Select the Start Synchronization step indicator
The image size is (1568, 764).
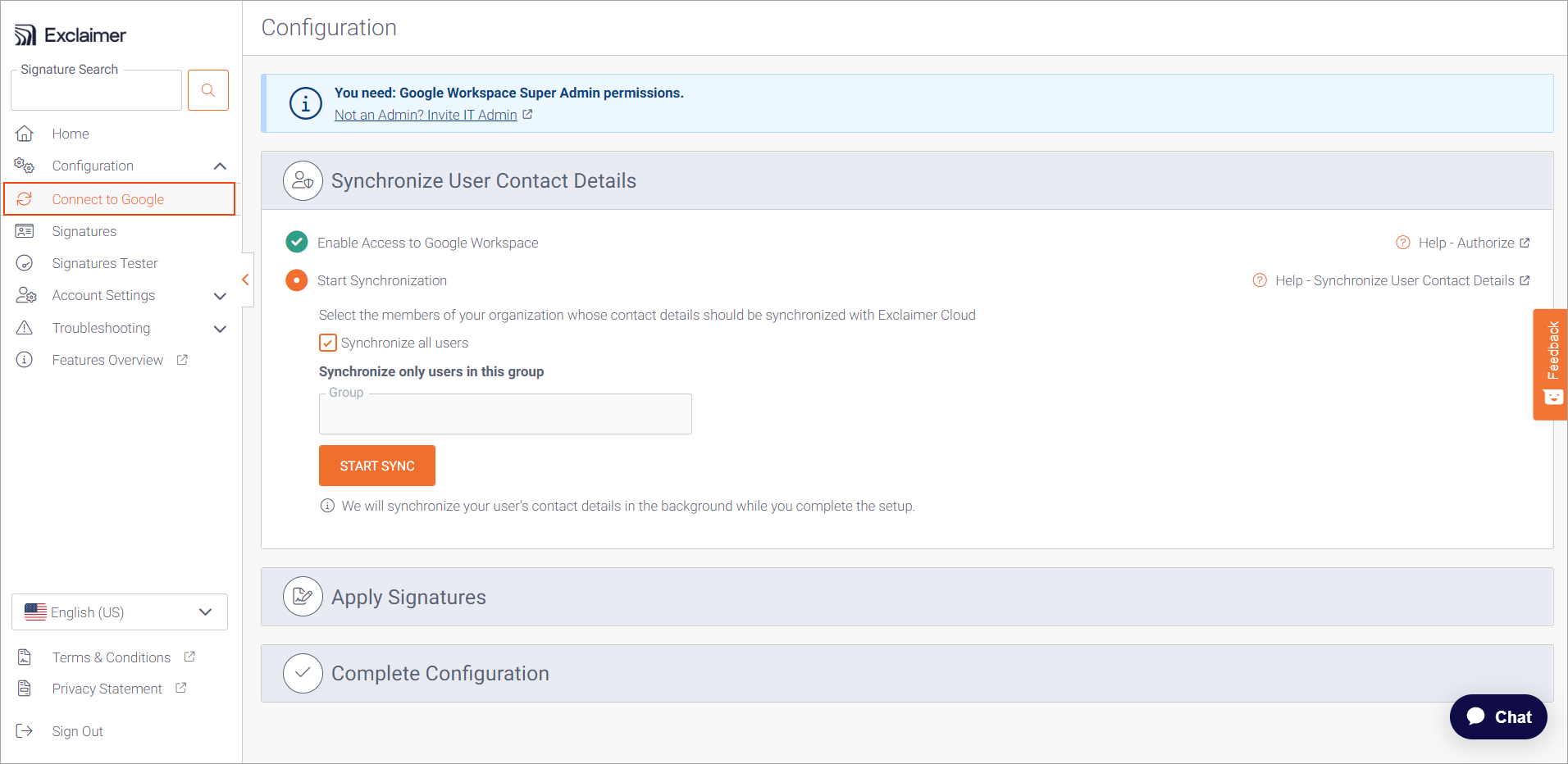[297, 280]
